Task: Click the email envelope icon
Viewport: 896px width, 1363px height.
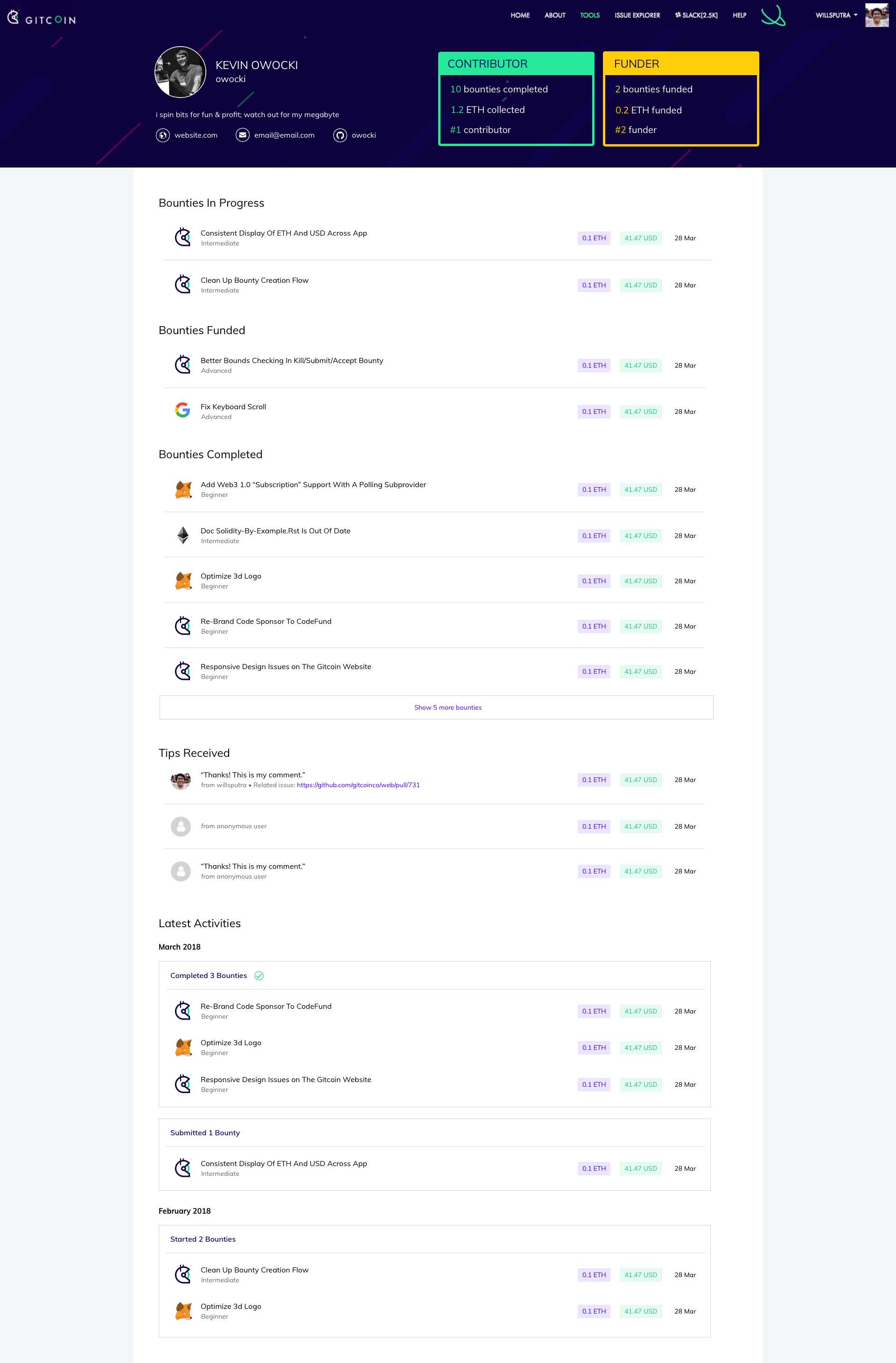Action: coord(243,135)
